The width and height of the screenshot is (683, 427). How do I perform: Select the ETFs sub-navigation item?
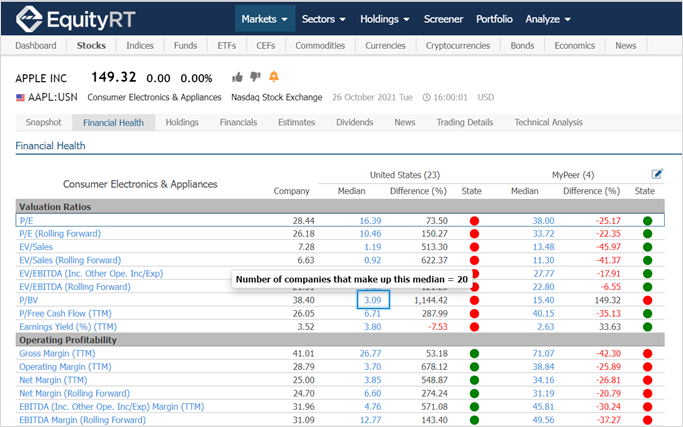(227, 45)
